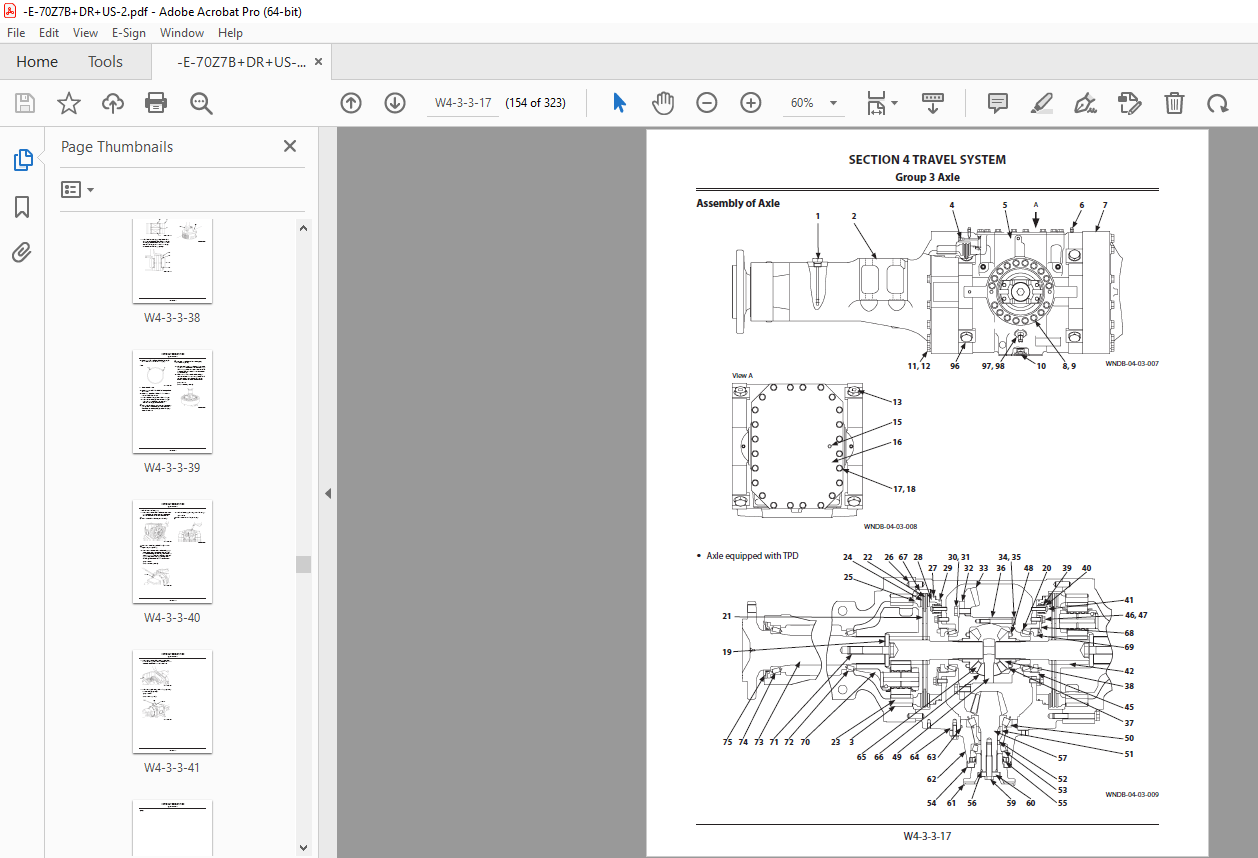This screenshot has height=858, width=1258.
Task: Select the highlight text pen tool
Action: [1041, 103]
